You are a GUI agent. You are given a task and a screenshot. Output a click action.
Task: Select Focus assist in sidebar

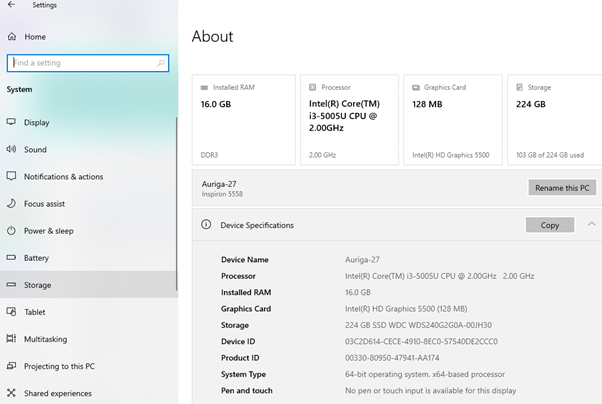pyautogui.click(x=89, y=204)
